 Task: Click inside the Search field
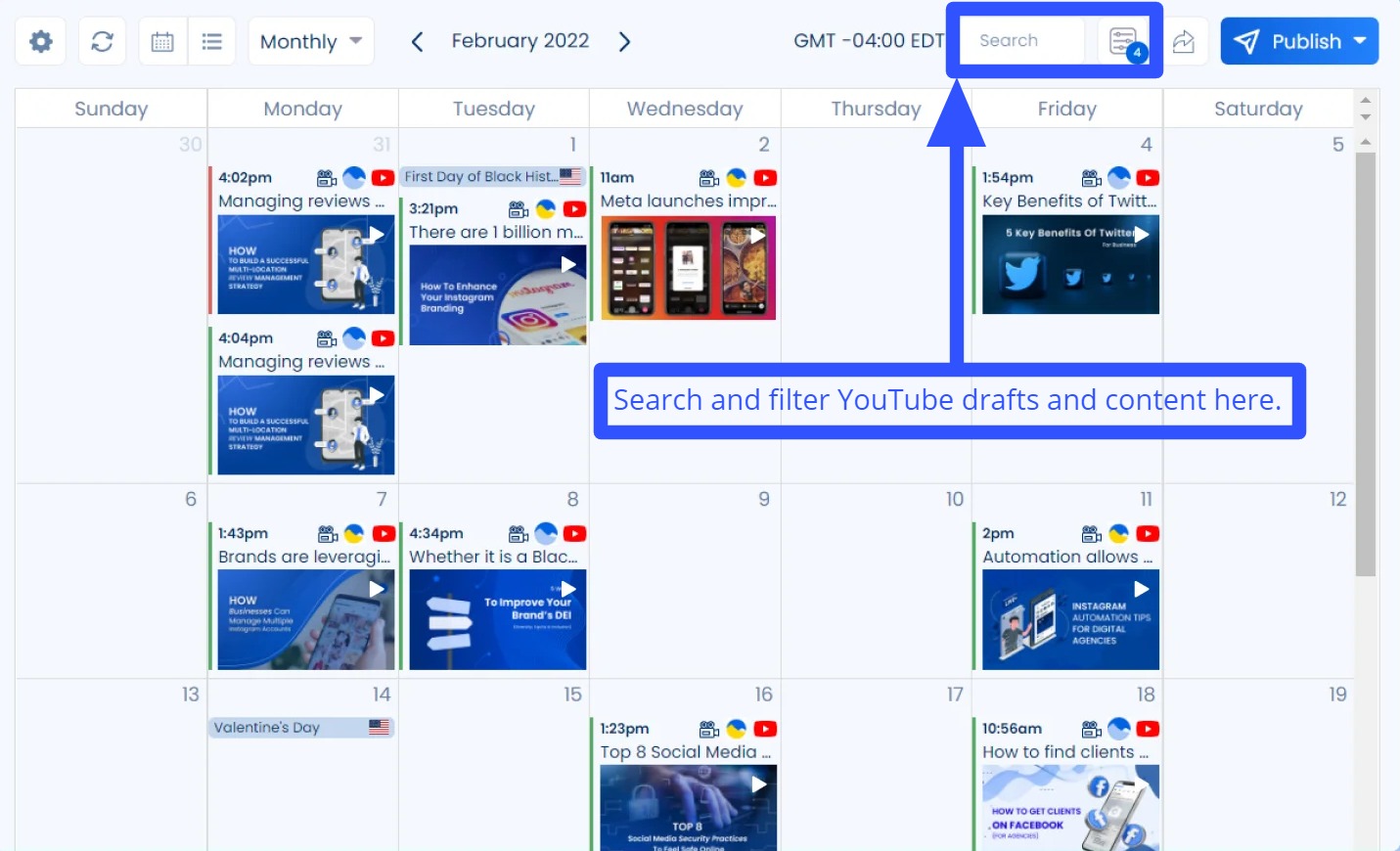click(x=1021, y=40)
